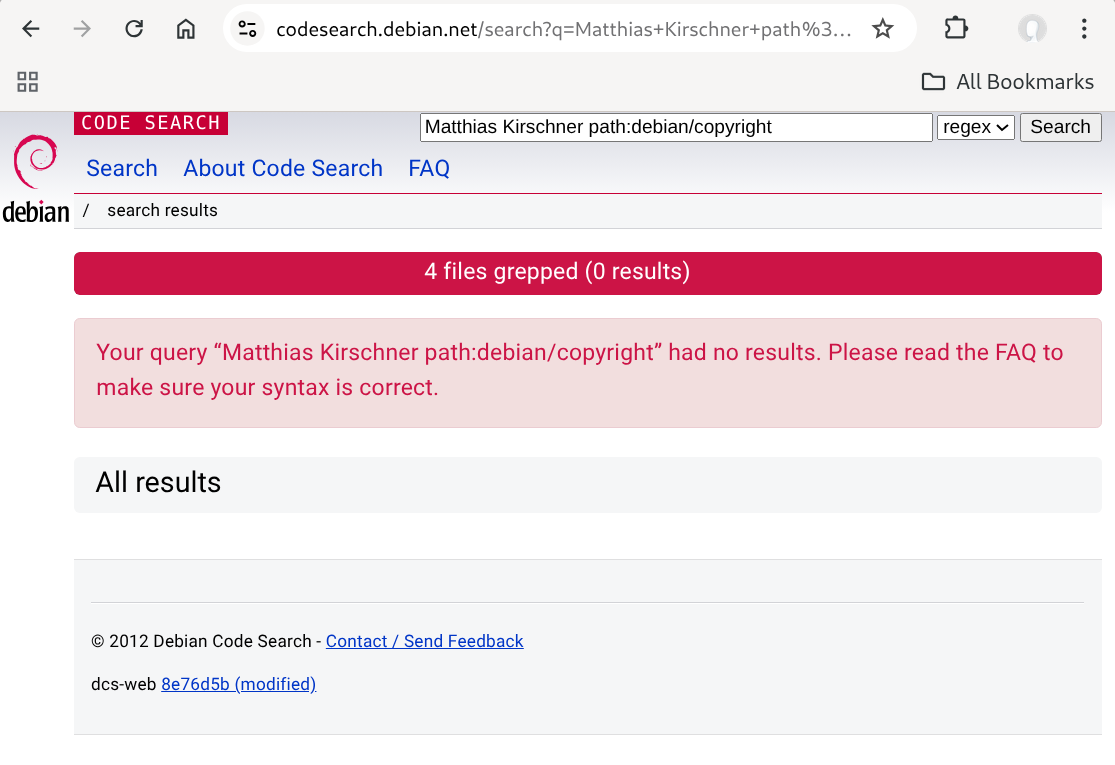The image size is (1115, 765).
Task: Open the All Bookmarks folder
Action: (1006, 81)
